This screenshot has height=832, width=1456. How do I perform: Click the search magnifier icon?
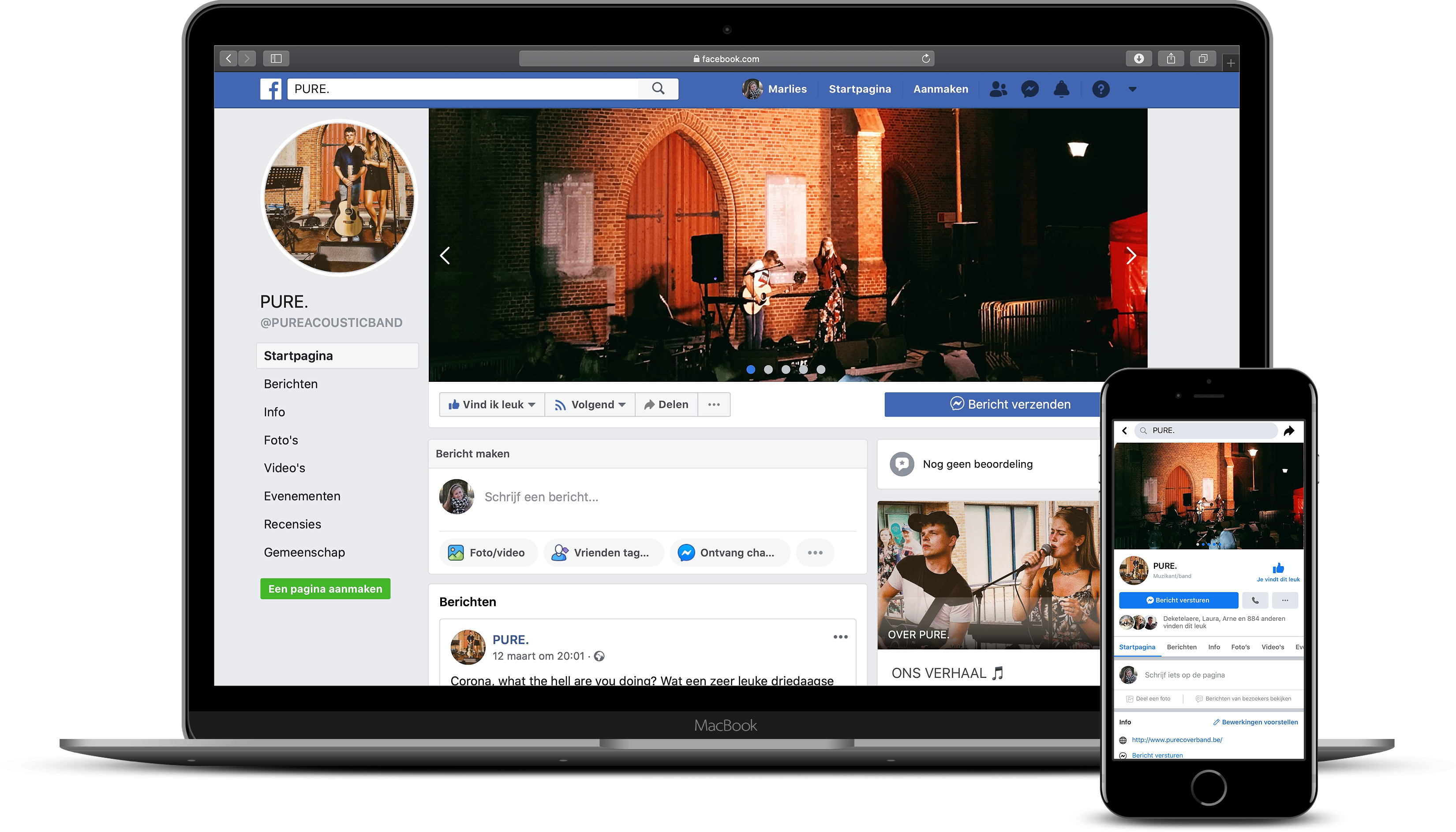point(658,89)
